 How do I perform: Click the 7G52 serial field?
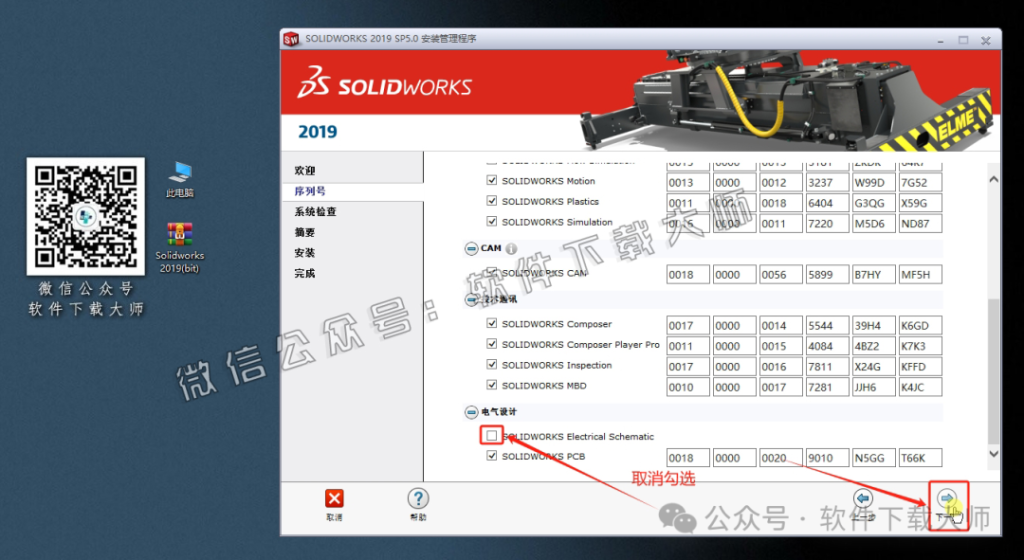pyautogui.click(x=921, y=183)
